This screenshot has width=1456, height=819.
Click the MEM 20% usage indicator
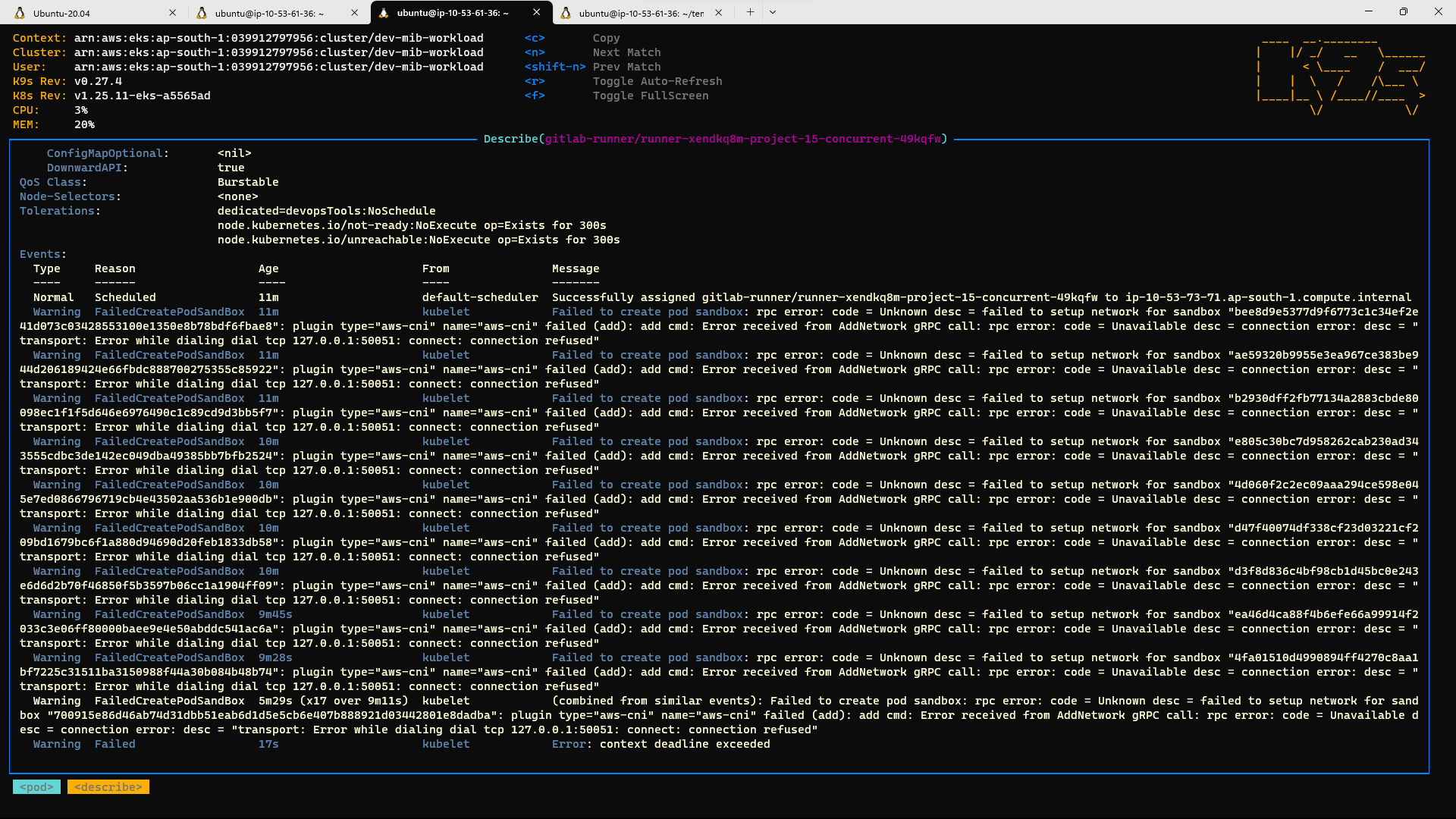[53, 124]
